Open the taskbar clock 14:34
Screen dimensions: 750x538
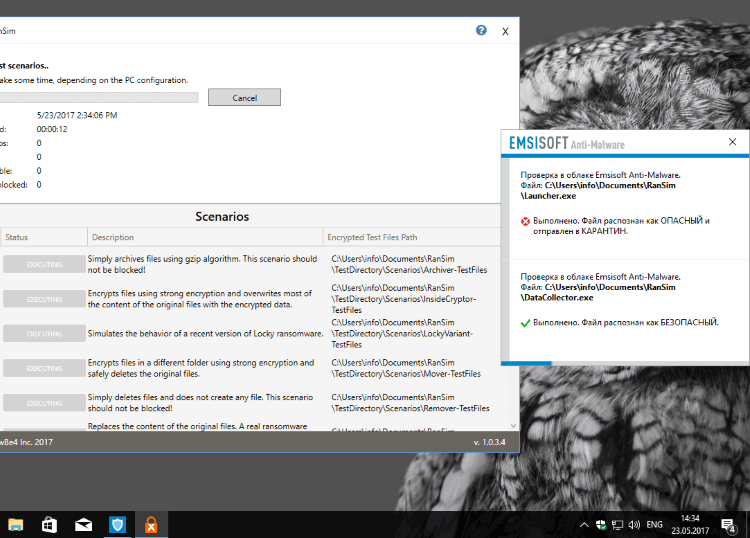(690, 525)
